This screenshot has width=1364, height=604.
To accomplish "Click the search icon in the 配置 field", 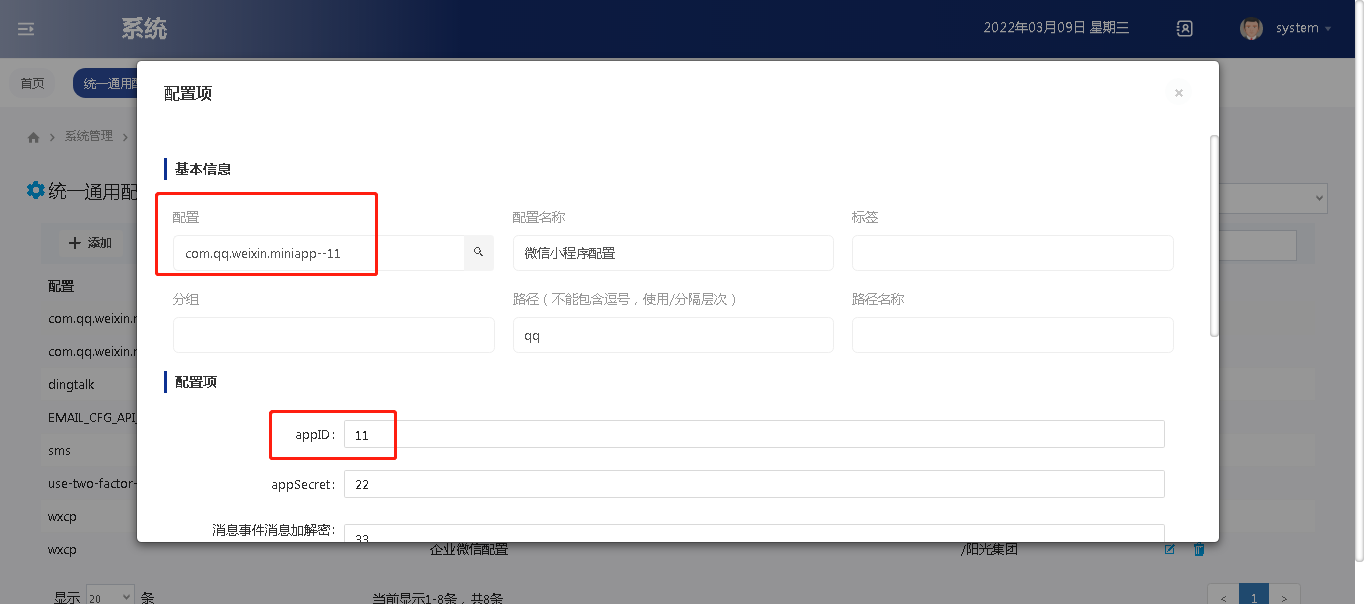I will tap(478, 253).
